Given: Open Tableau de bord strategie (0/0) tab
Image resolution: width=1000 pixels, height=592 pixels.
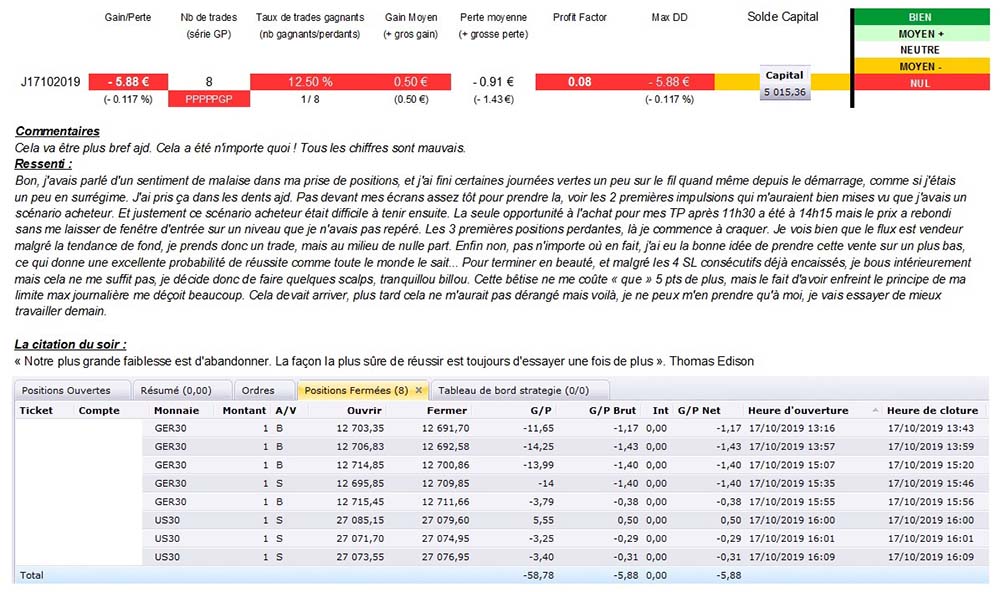Looking at the screenshot, I should click(513, 390).
